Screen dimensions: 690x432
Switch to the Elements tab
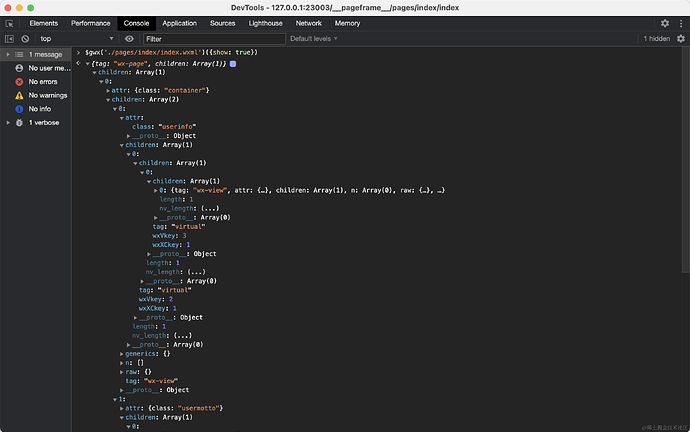[x=44, y=23]
